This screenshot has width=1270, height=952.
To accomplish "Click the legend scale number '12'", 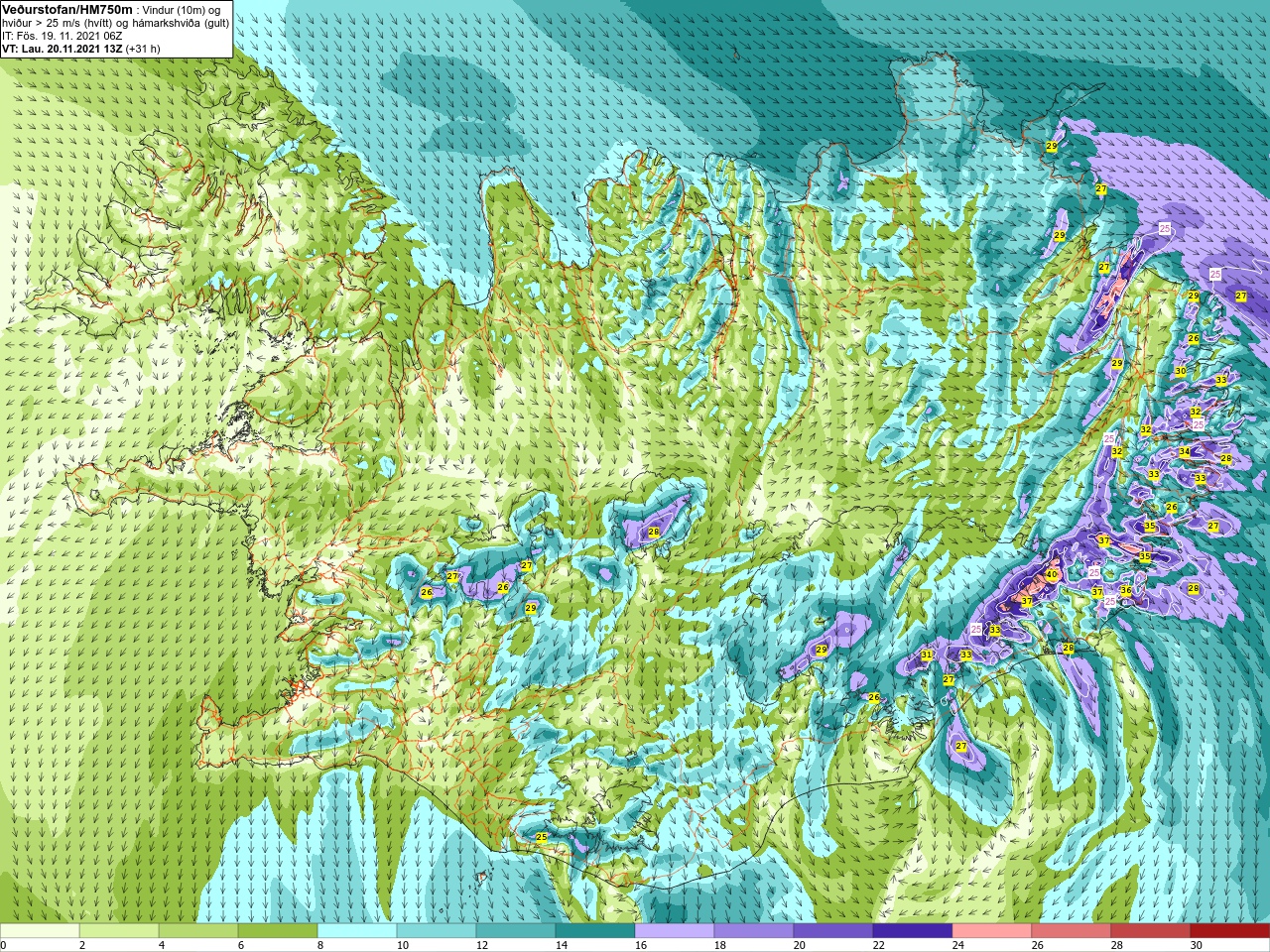I will point(482,945).
